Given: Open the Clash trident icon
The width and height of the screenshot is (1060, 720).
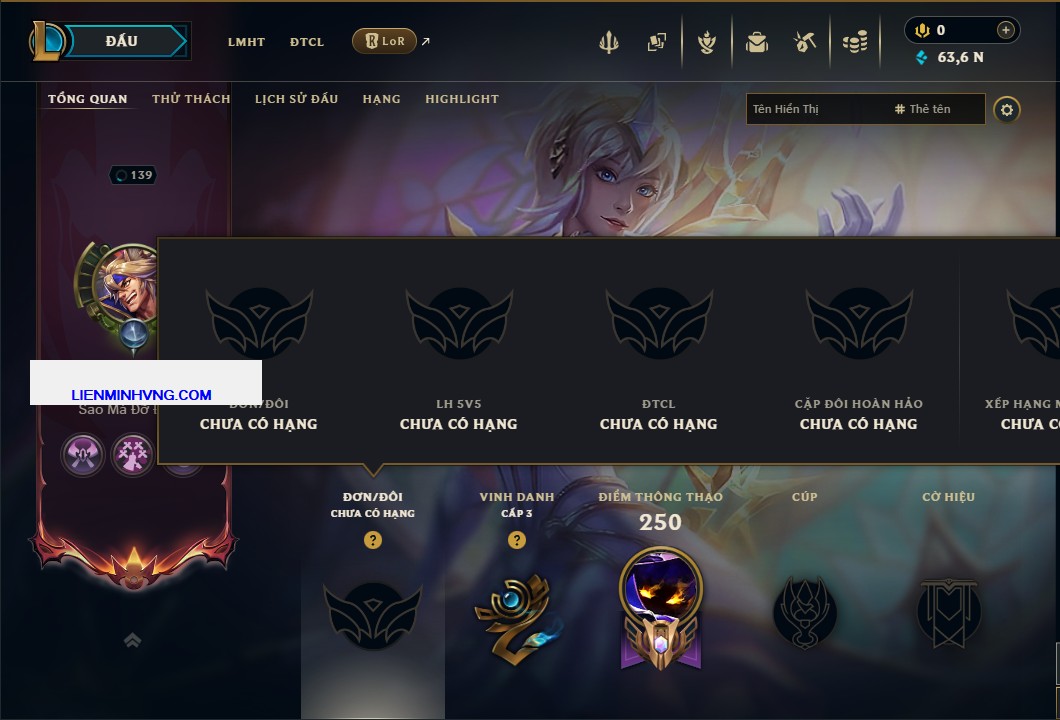Looking at the screenshot, I should point(608,42).
